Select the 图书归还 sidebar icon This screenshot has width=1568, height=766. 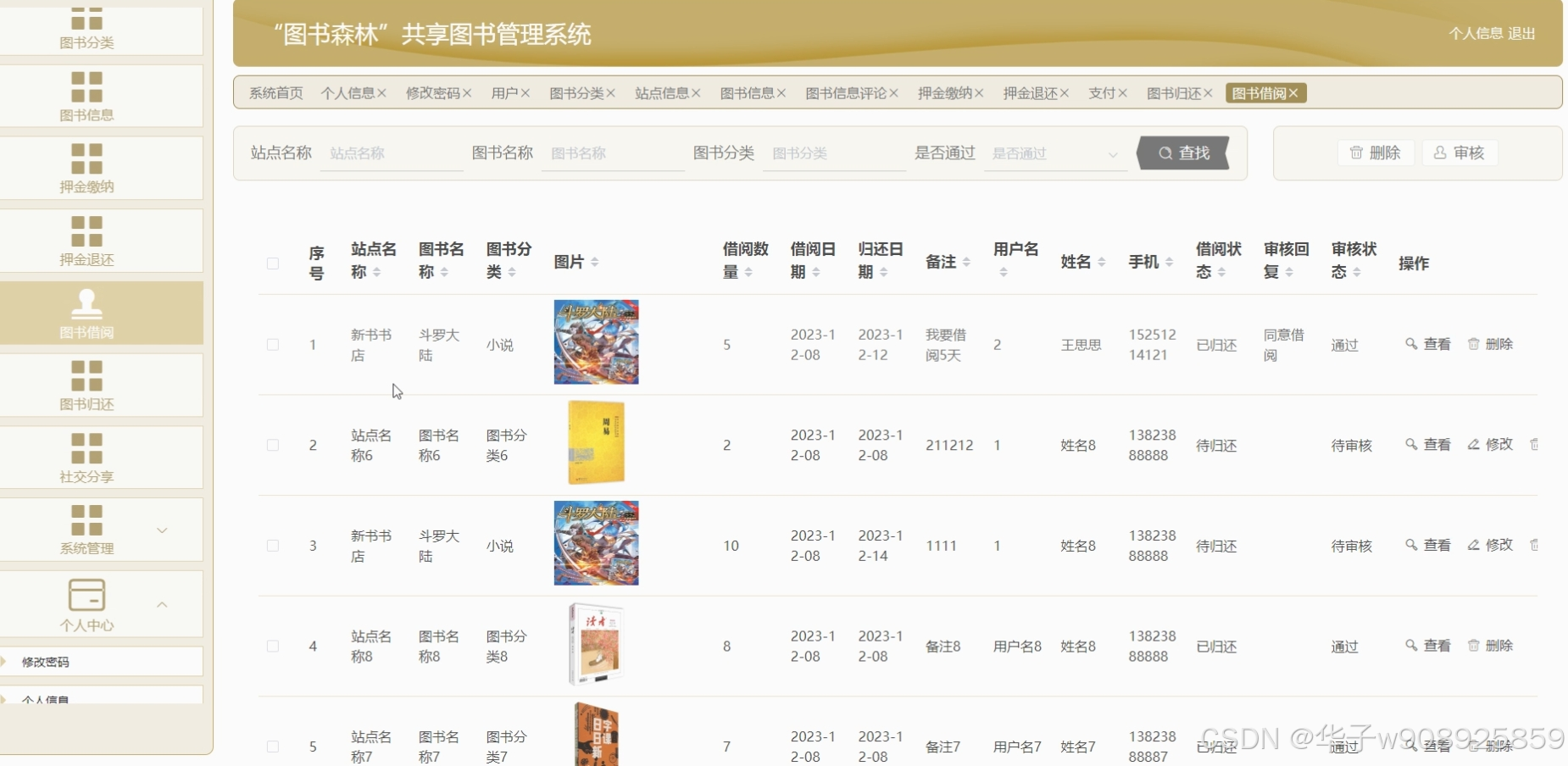[x=86, y=376]
